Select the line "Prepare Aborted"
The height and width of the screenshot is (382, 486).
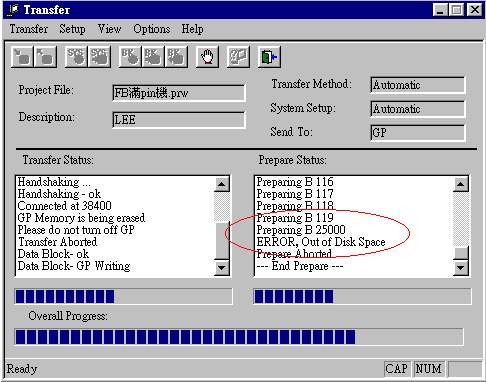(x=294, y=254)
